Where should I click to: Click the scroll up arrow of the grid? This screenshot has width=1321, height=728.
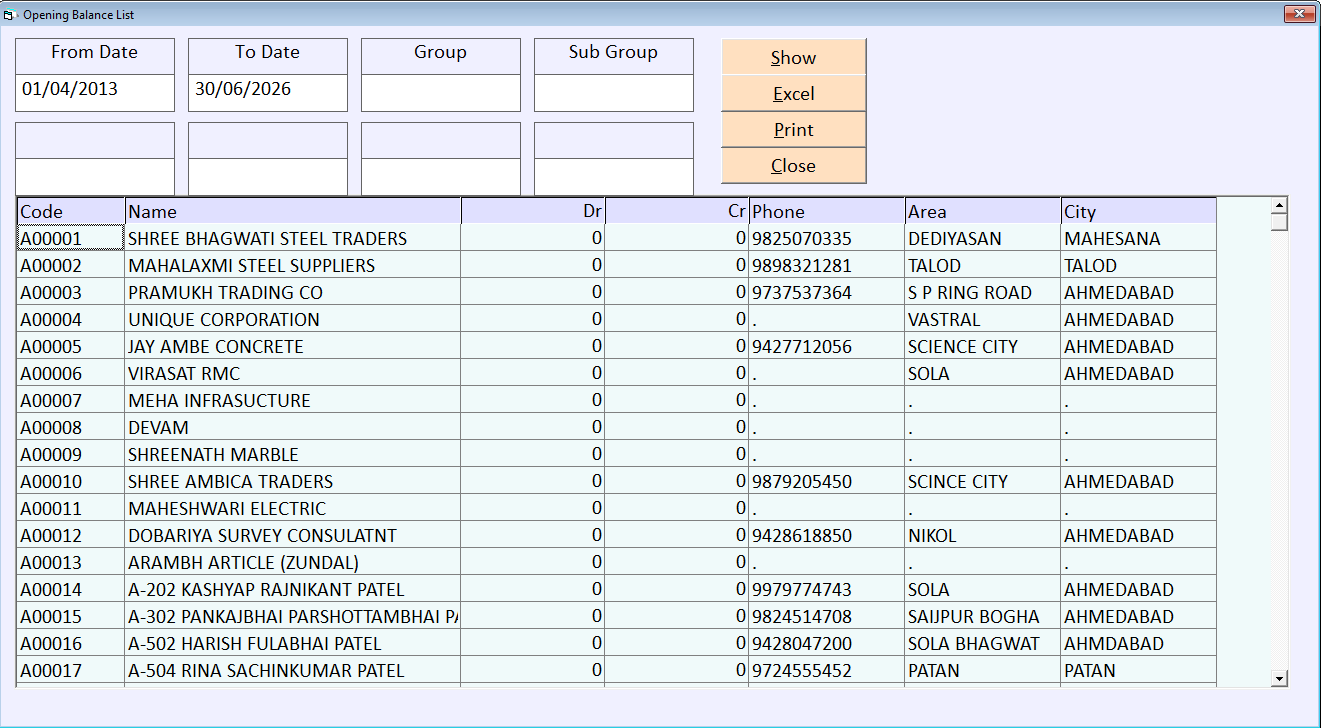1279,206
